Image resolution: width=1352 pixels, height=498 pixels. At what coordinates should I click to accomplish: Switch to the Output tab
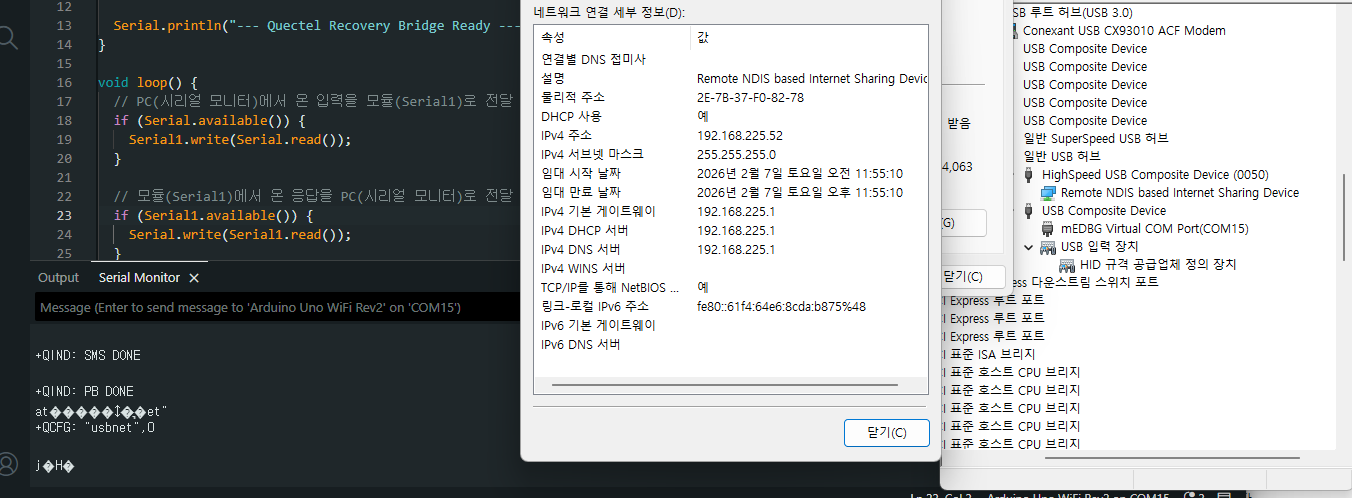[58, 278]
